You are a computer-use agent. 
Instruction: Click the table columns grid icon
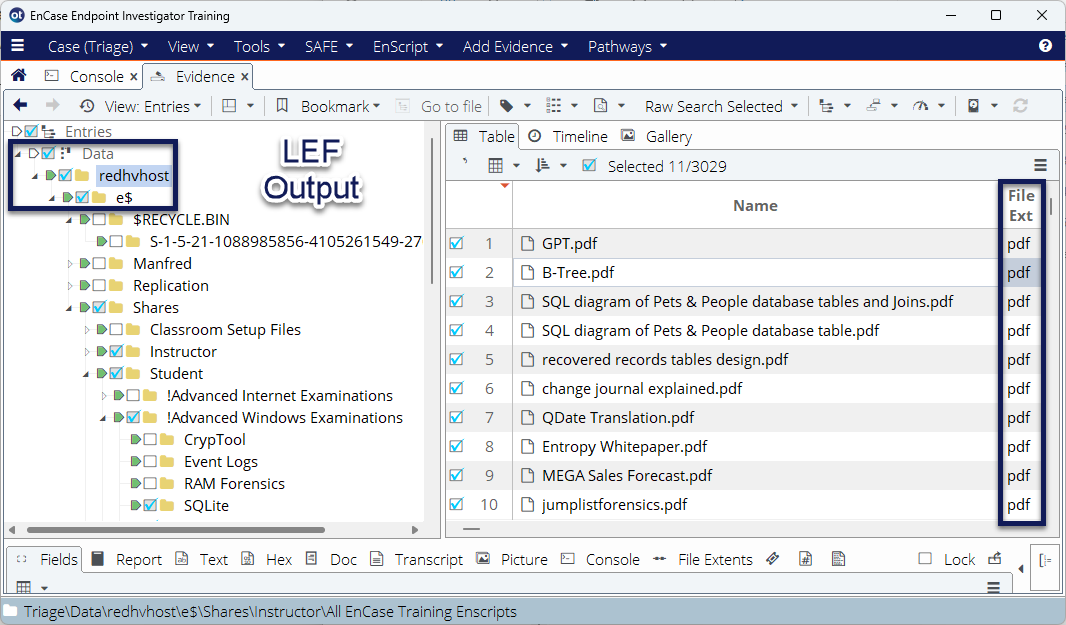click(x=496, y=165)
